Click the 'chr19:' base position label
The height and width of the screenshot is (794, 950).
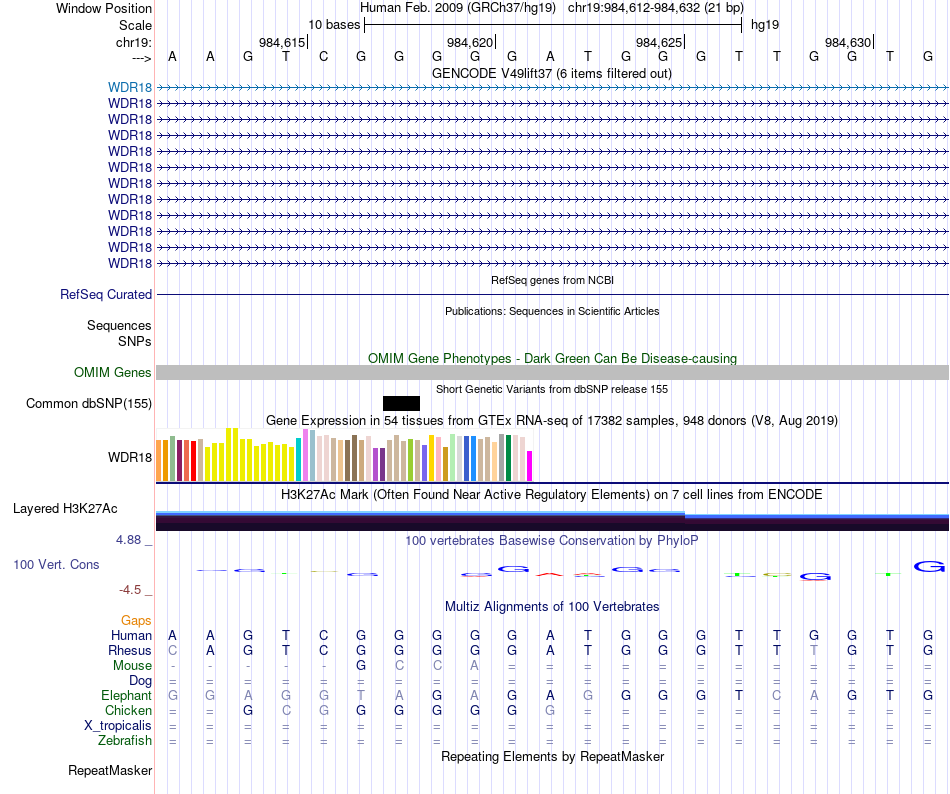click(134, 42)
